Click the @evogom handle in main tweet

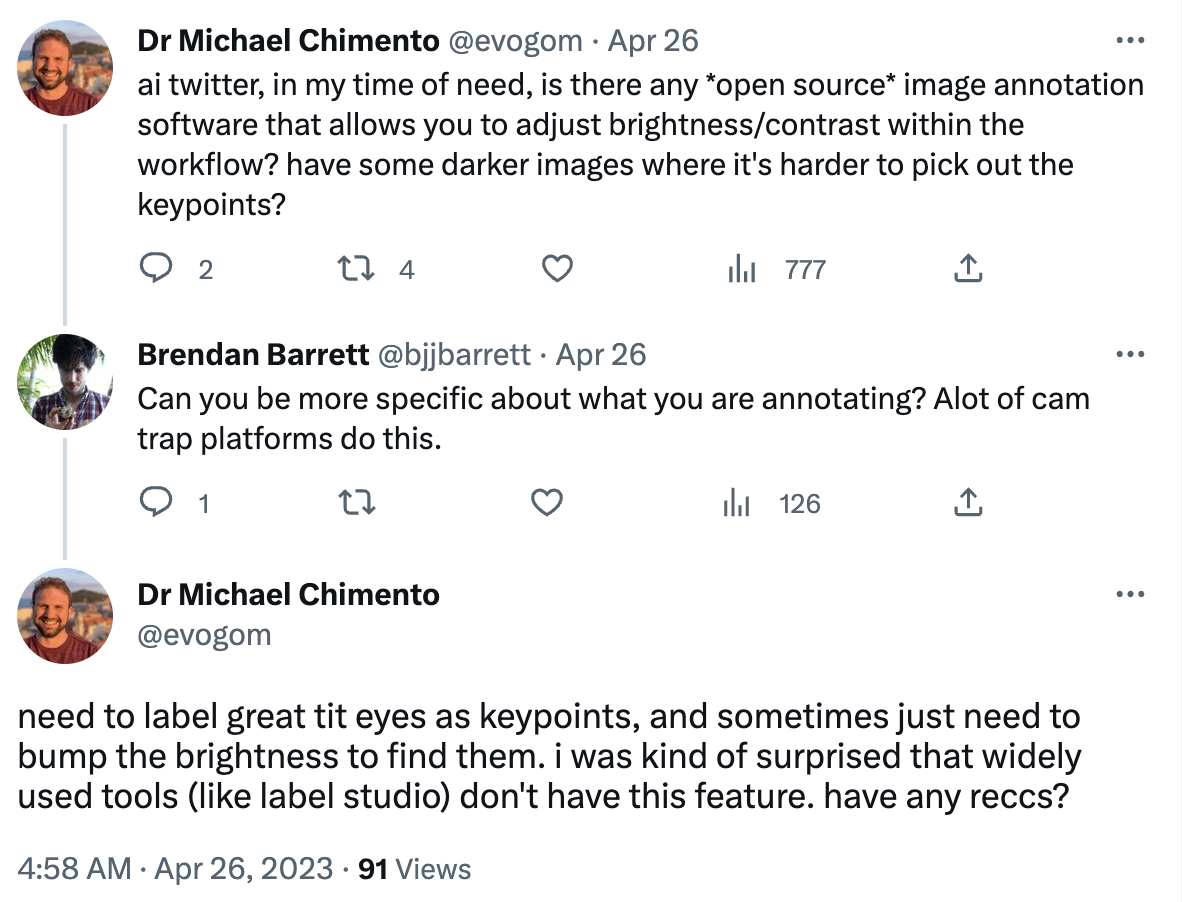pos(204,634)
